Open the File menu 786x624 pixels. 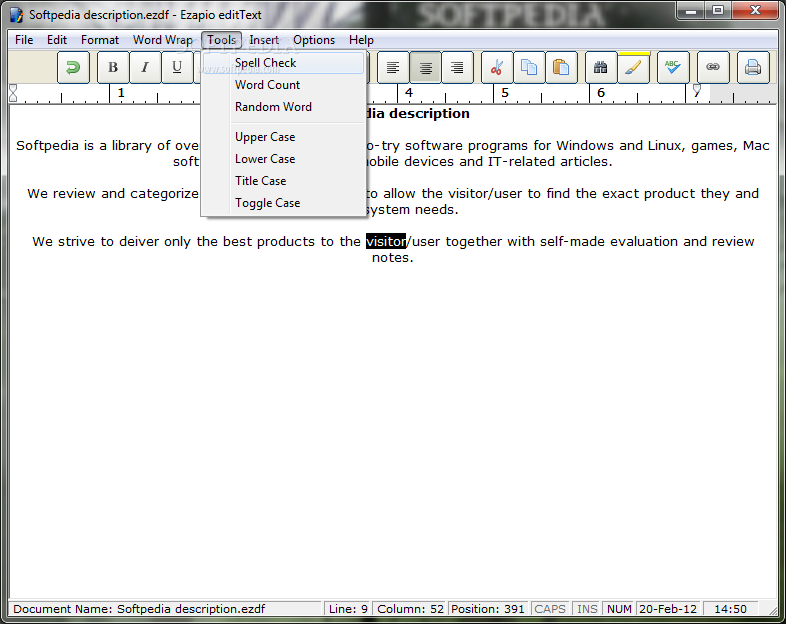click(x=24, y=40)
